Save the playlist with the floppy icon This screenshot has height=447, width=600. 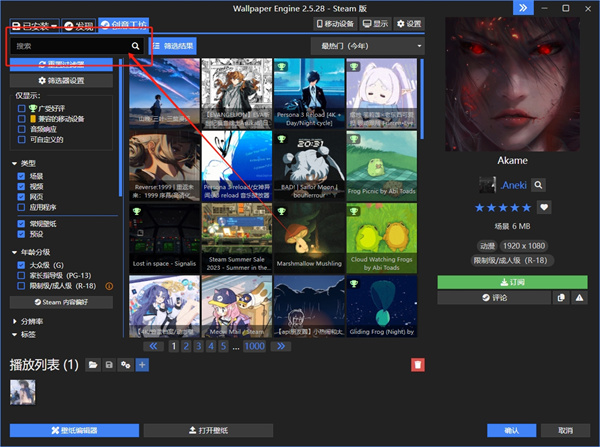pyautogui.click(x=109, y=365)
